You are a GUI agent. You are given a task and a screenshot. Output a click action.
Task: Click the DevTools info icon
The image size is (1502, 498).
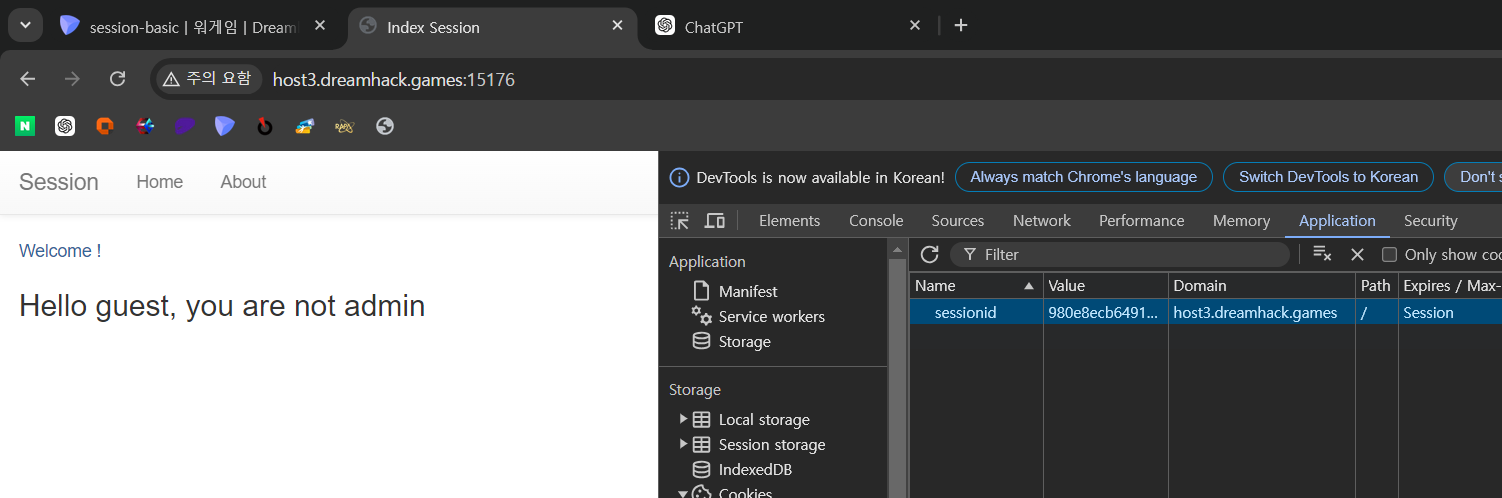679,178
